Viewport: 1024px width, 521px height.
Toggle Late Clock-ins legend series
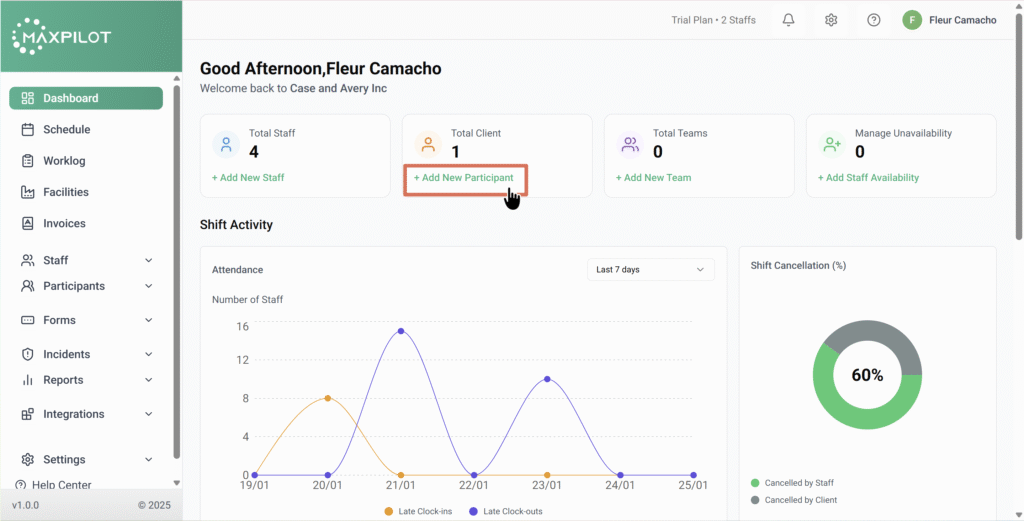419,511
